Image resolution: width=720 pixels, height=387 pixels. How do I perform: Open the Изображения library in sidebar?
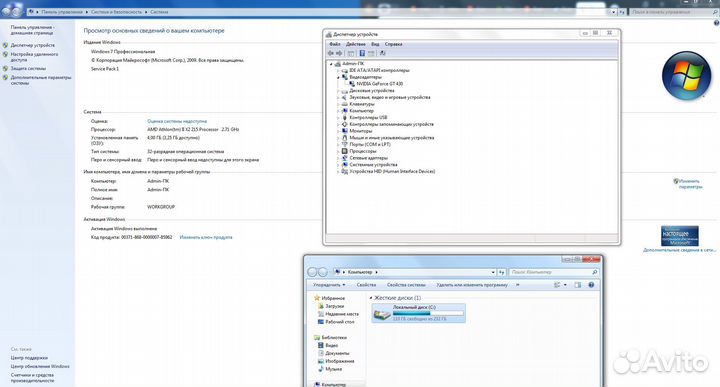coord(339,361)
